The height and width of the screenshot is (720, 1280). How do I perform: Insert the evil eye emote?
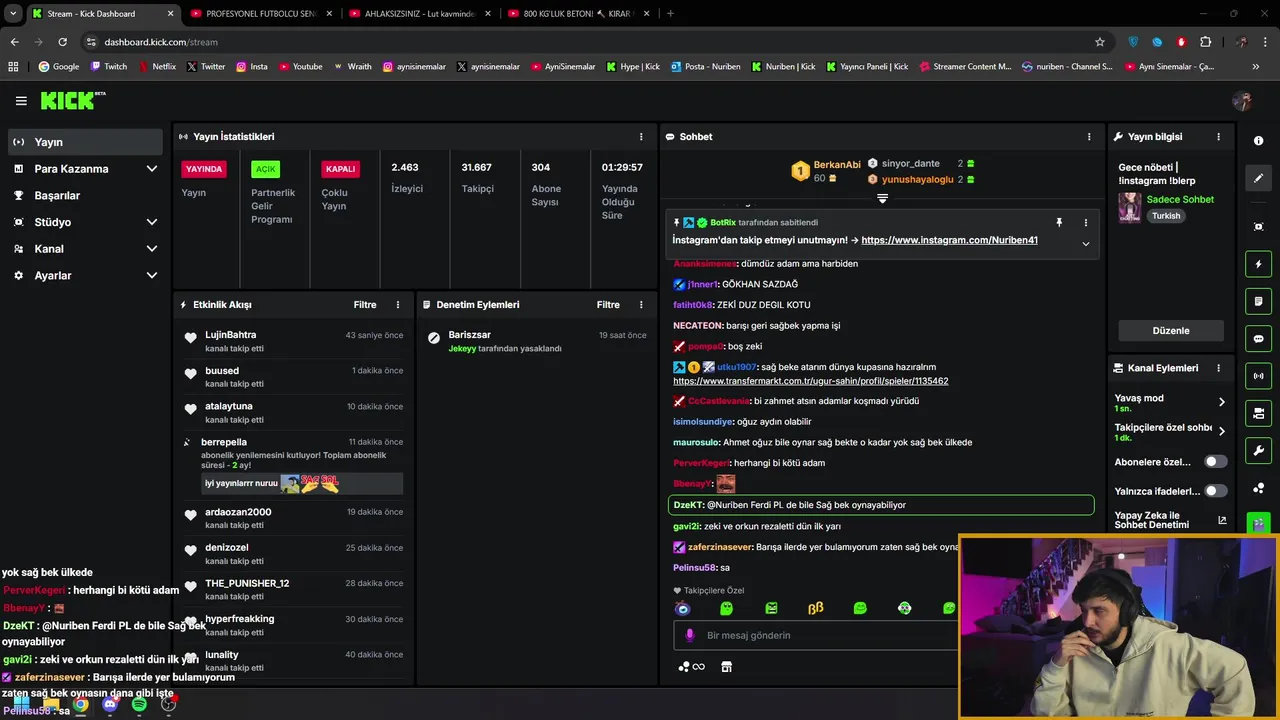point(683,608)
